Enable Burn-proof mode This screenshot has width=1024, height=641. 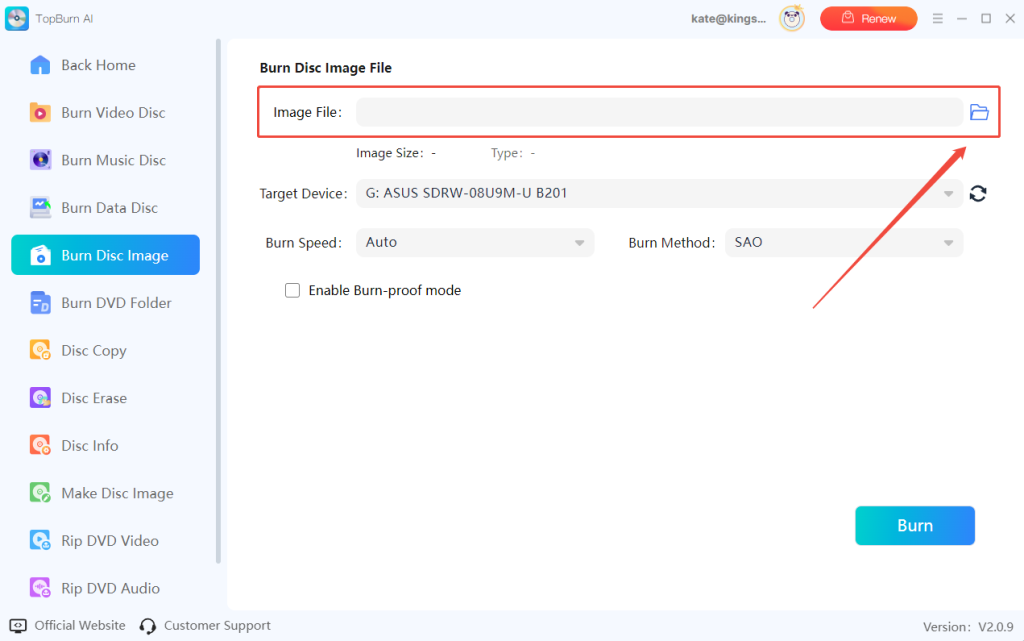pos(293,290)
